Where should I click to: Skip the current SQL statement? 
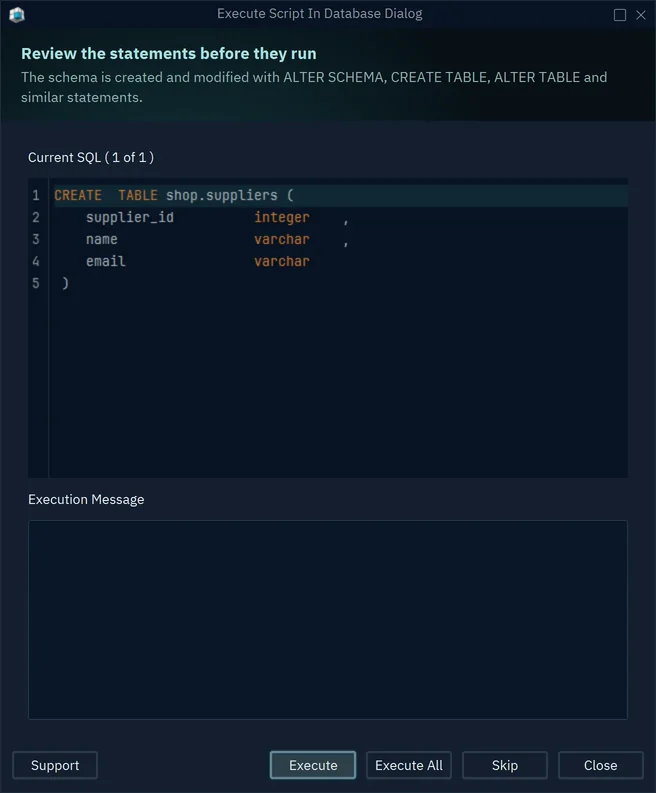(x=505, y=765)
